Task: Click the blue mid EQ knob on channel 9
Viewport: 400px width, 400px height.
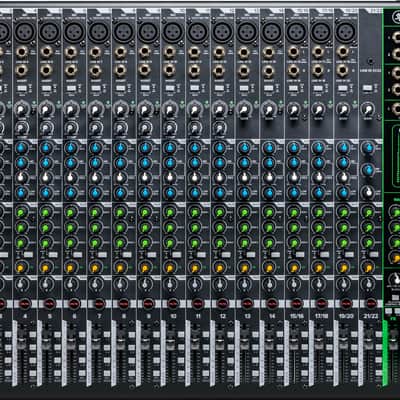Action: pyautogui.click(x=145, y=163)
